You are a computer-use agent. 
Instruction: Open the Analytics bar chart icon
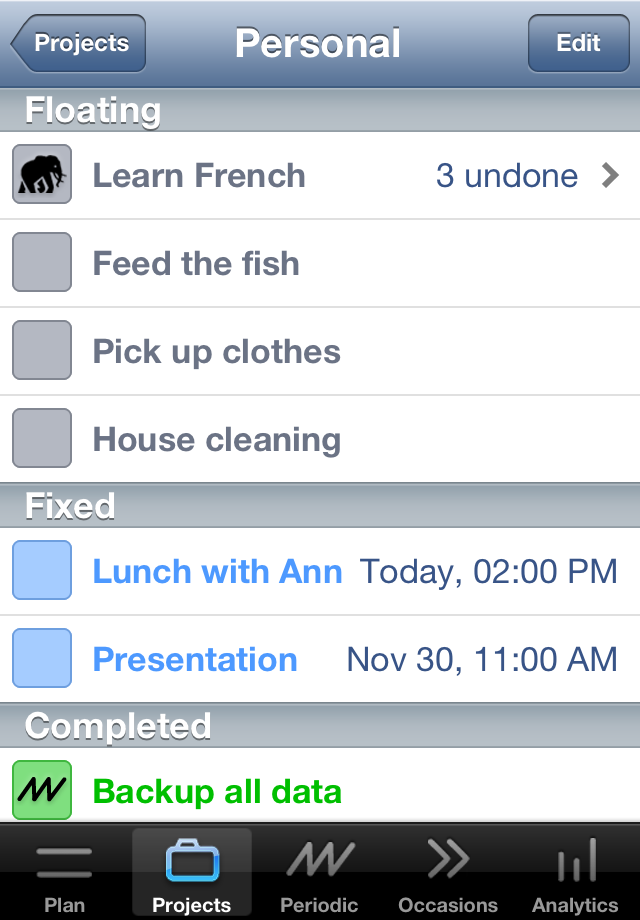click(x=576, y=860)
